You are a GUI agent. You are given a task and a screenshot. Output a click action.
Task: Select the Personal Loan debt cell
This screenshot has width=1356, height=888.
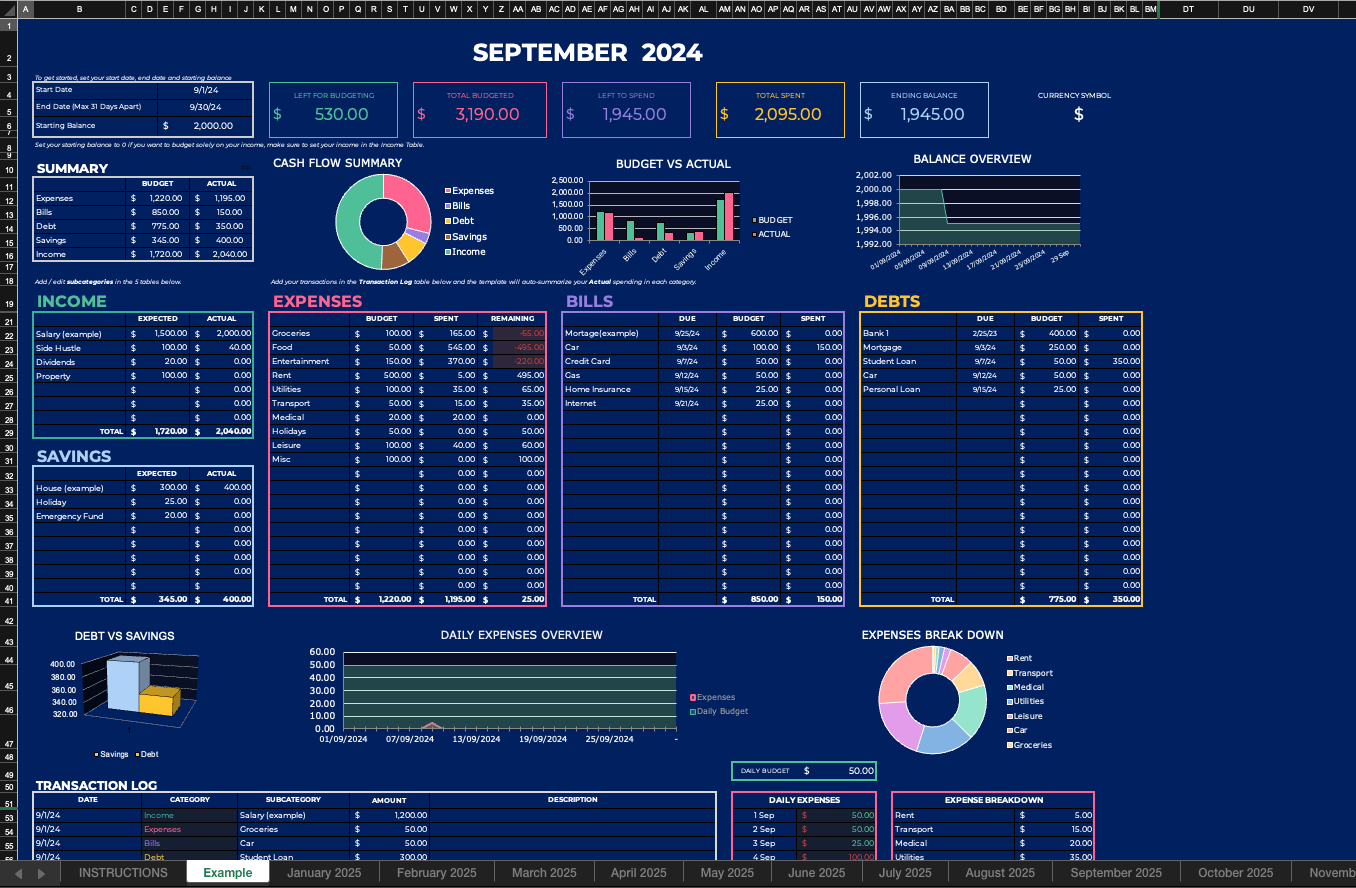(908, 389)
